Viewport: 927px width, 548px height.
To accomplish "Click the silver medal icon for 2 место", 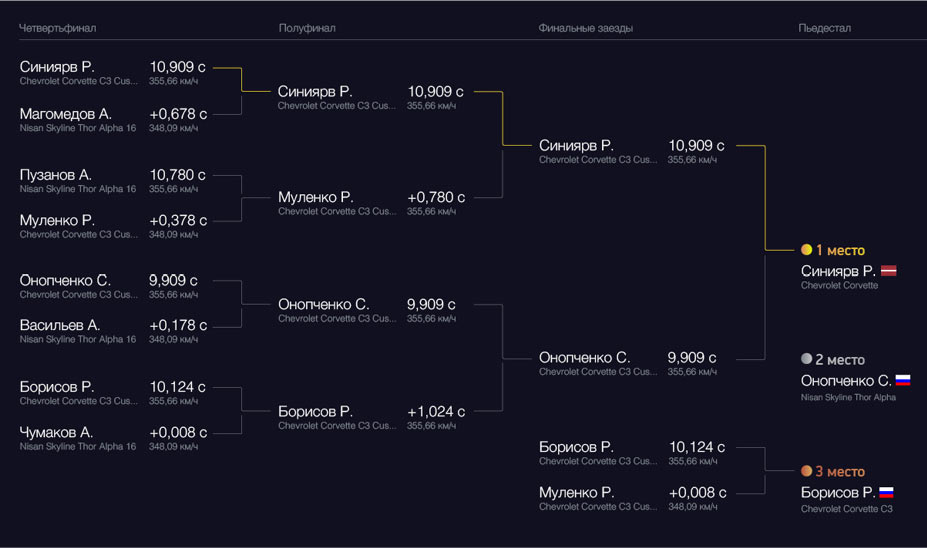I will coord(806,359).
